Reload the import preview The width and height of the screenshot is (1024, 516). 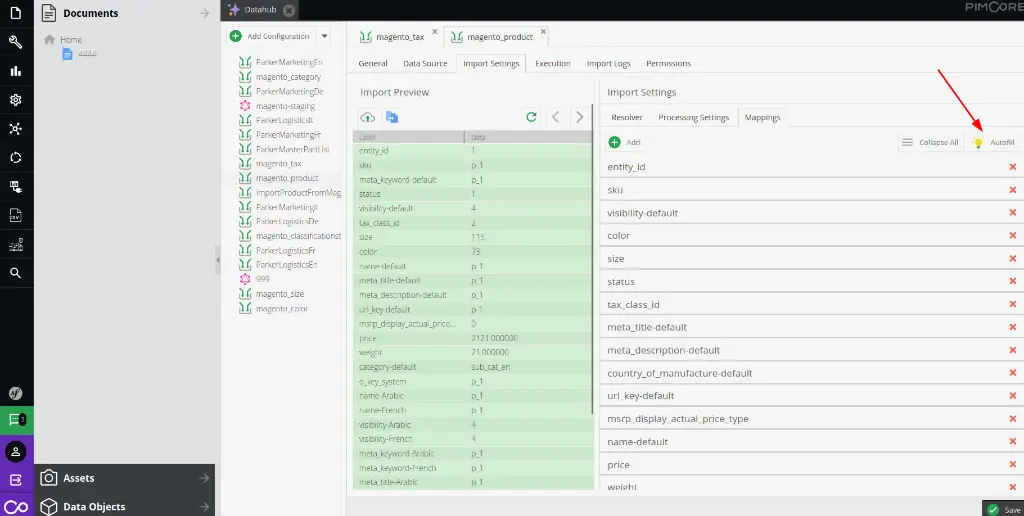point(531,117)
